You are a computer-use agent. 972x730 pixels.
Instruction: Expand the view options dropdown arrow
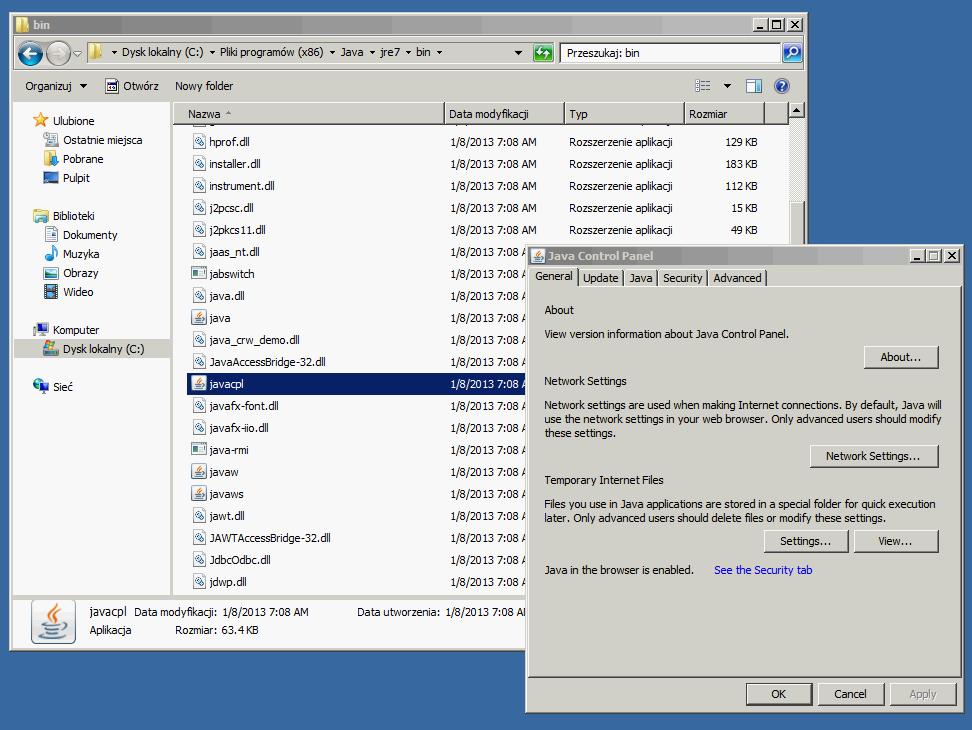727,86
